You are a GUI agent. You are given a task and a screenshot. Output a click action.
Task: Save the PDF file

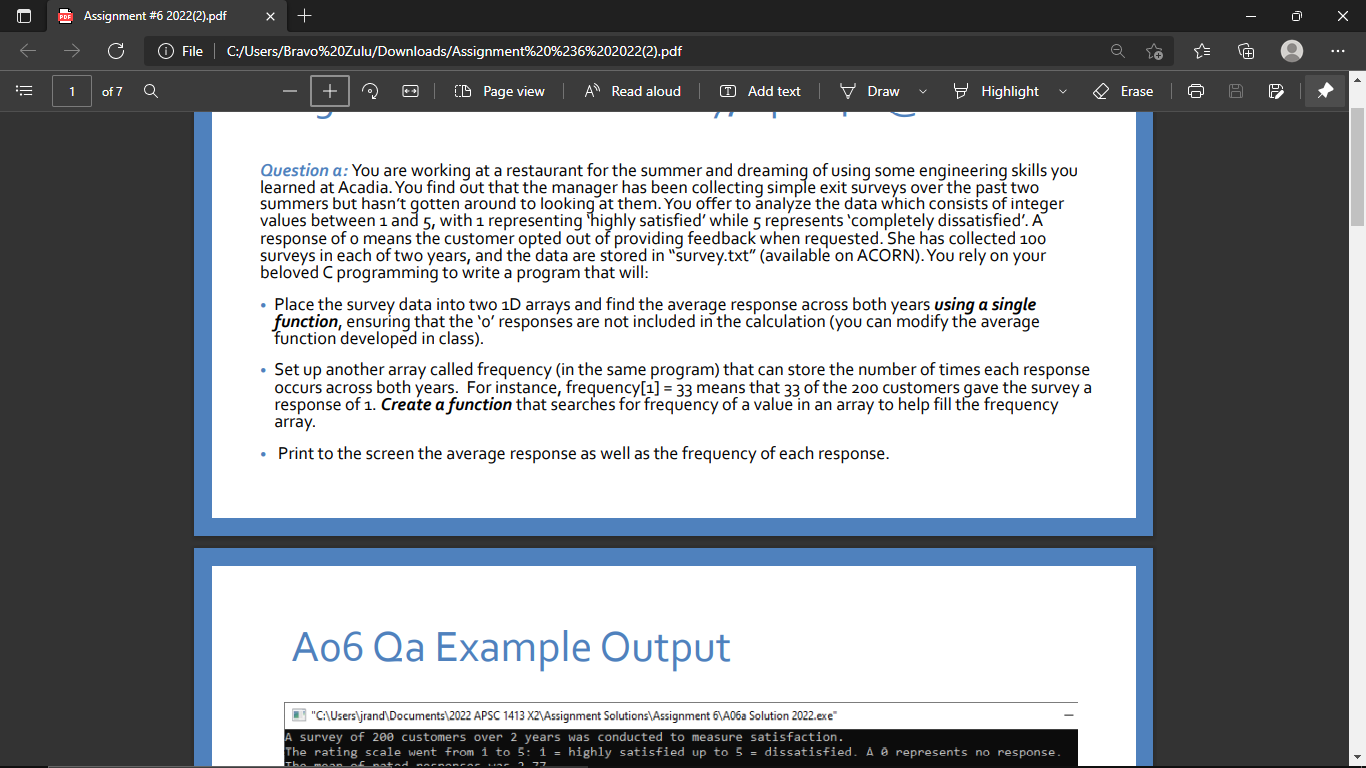tap(1236, 91)
